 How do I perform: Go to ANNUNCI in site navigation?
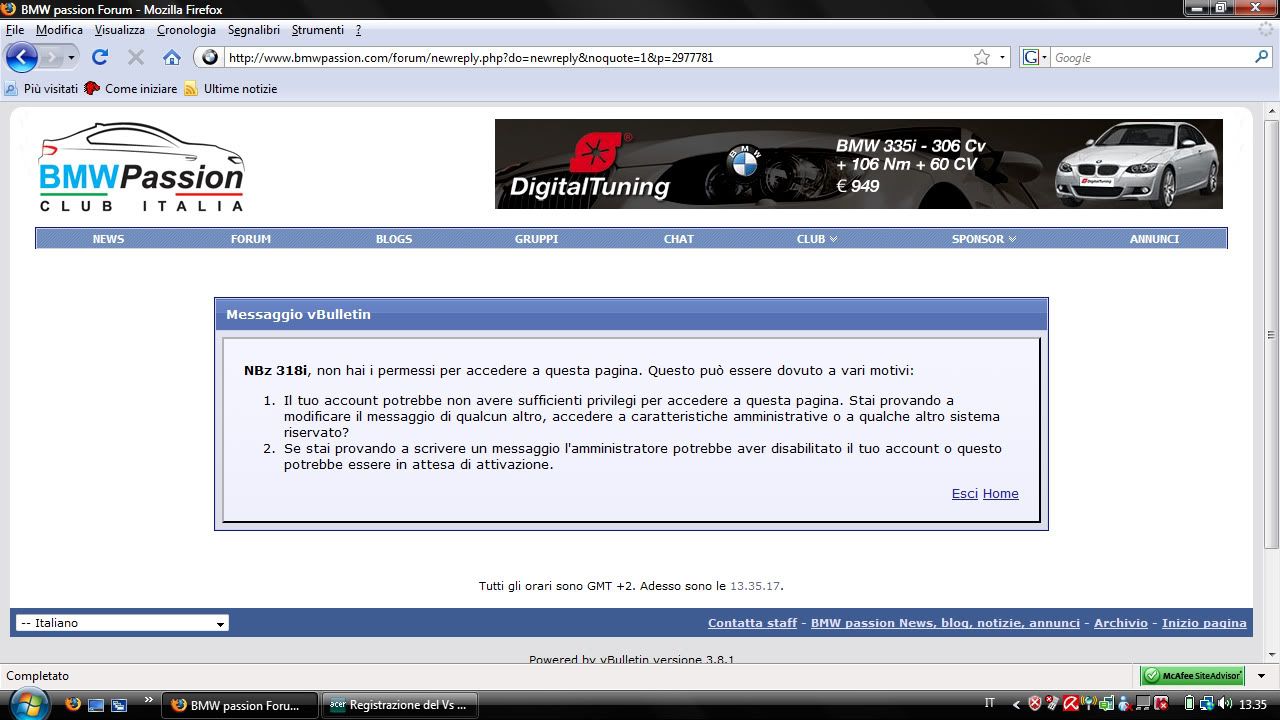tap(1155, 239)
